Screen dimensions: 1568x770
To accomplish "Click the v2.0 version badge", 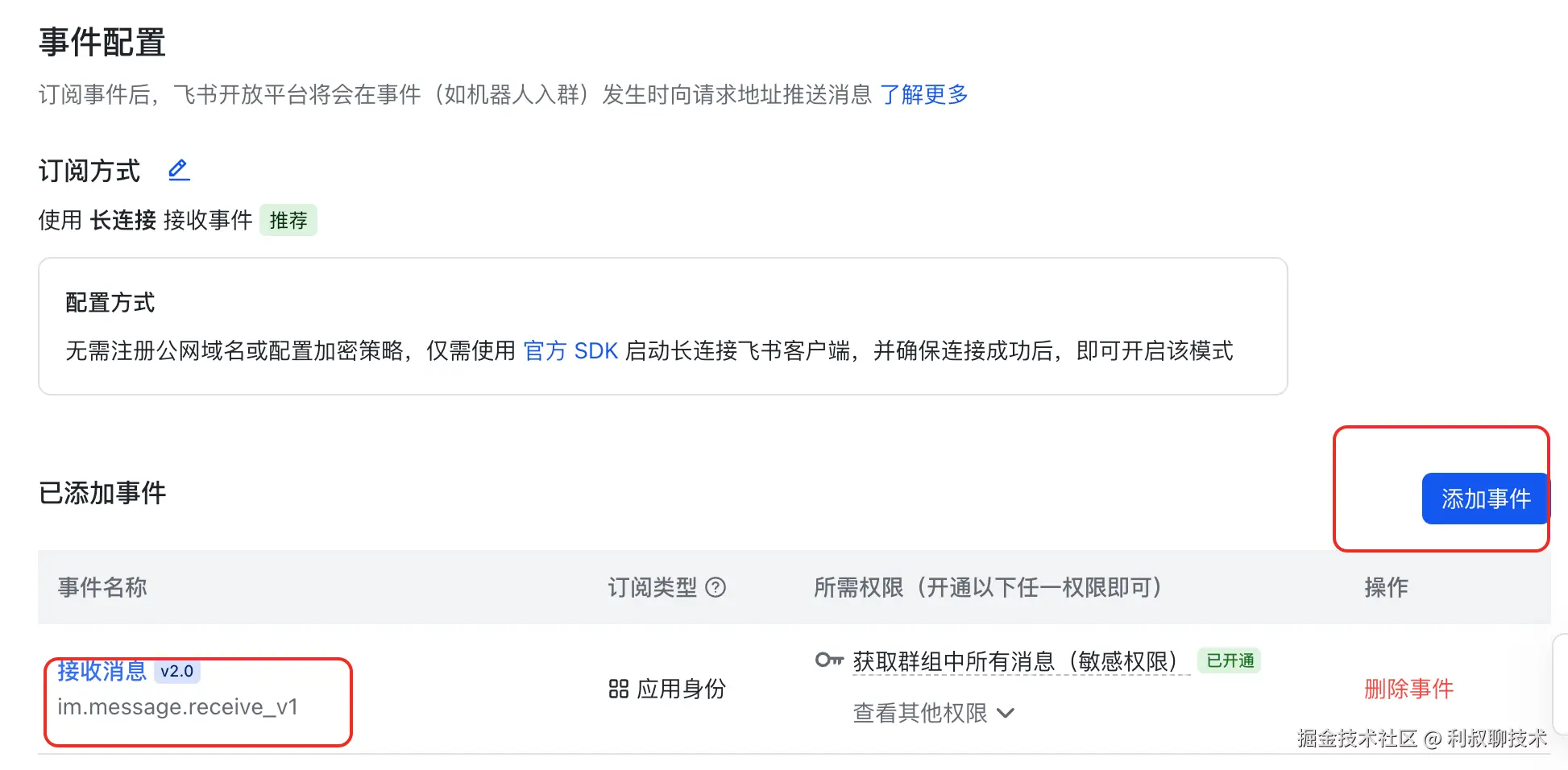I will (176, 671).
